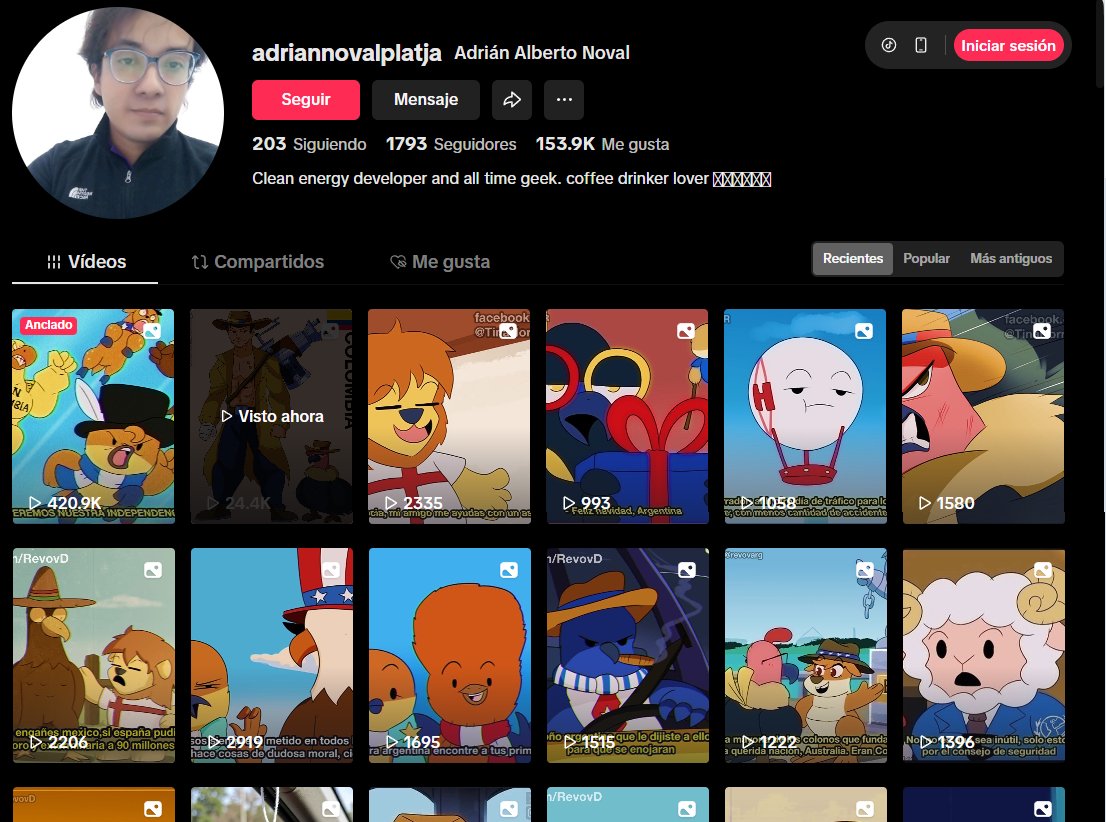Select the Más antiguos sort option
This screenshot has height=822, width=1106.
pyautogui.click(x=1011, y=258)
